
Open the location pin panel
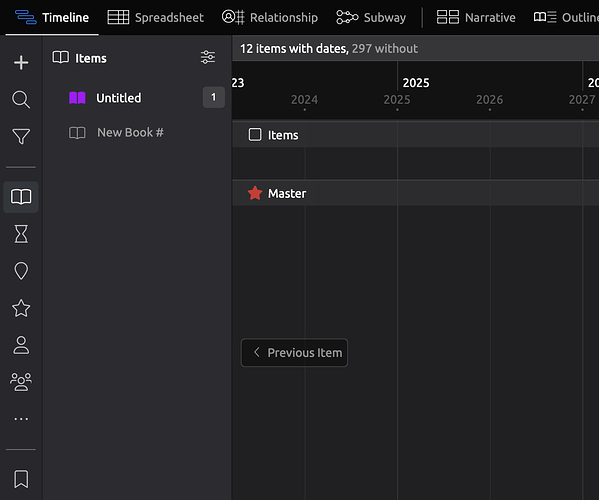coord(21,271)
